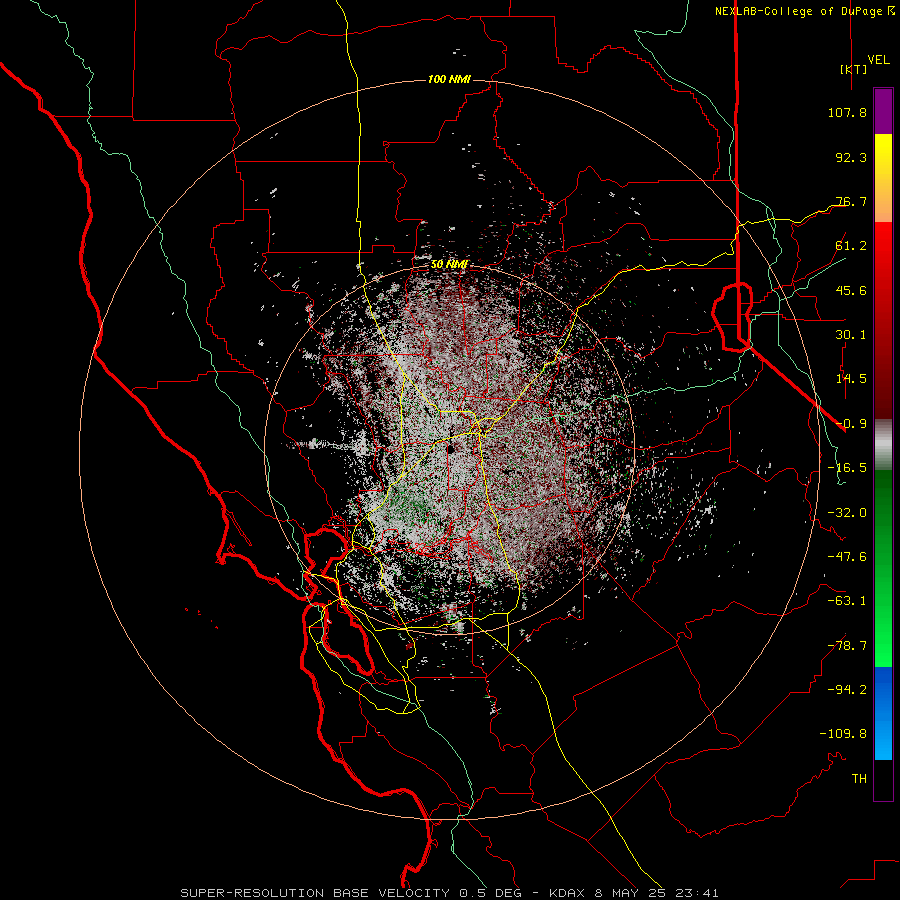Click the -109.8 velocity scale value
The width and height of the screenshot is (900, 900).
pos(843,734)
